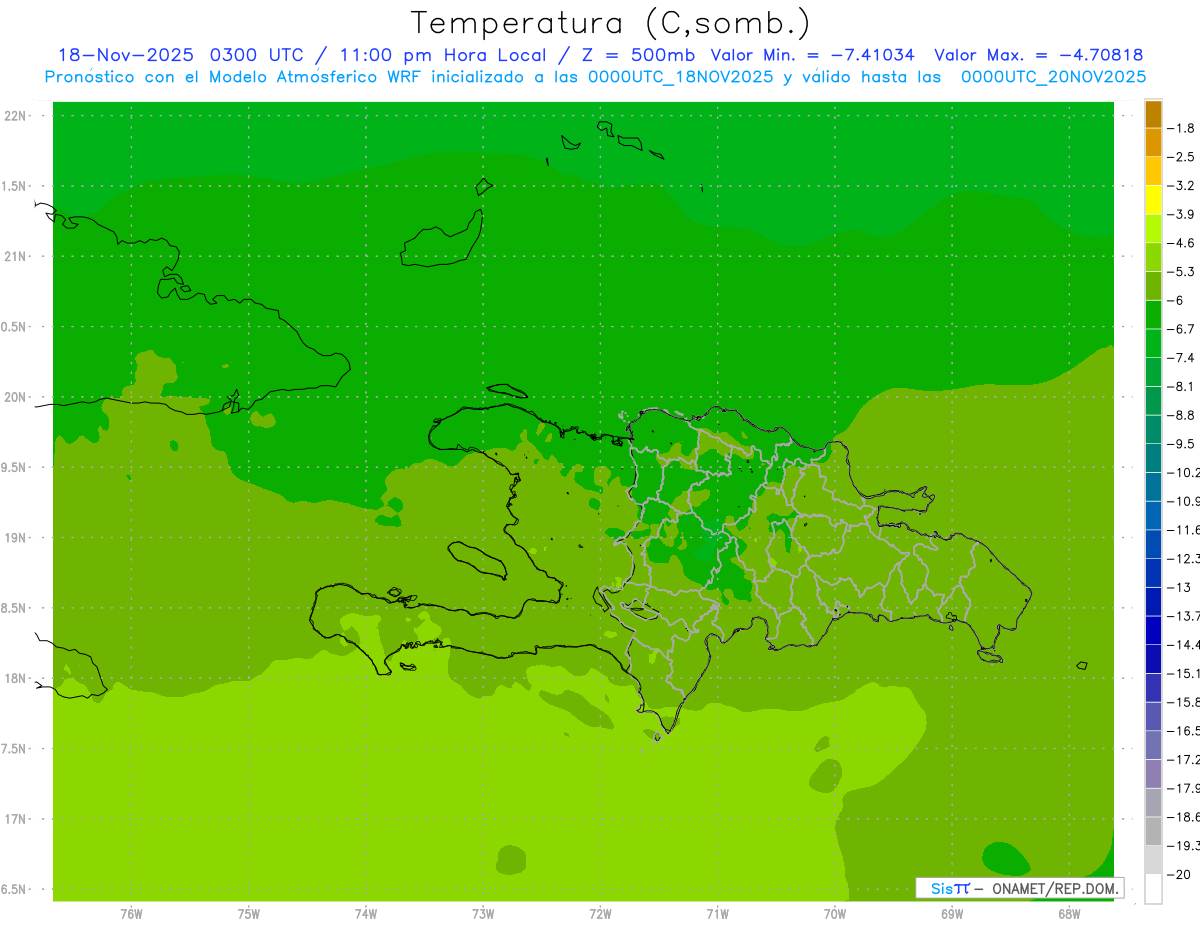Click the legend value "-6.7"
1200x927 pixels.
tap(1182, 329)
